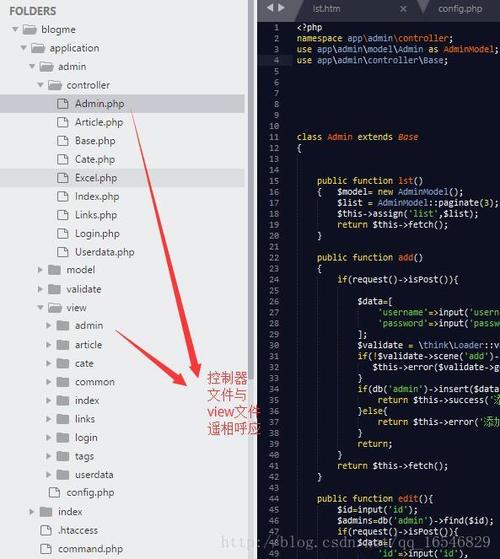Image resolution: width=500 pixels, height=559 pixels.
Task: Click the links folder icon
Action: pyautogui.click(x=63, y=419)
